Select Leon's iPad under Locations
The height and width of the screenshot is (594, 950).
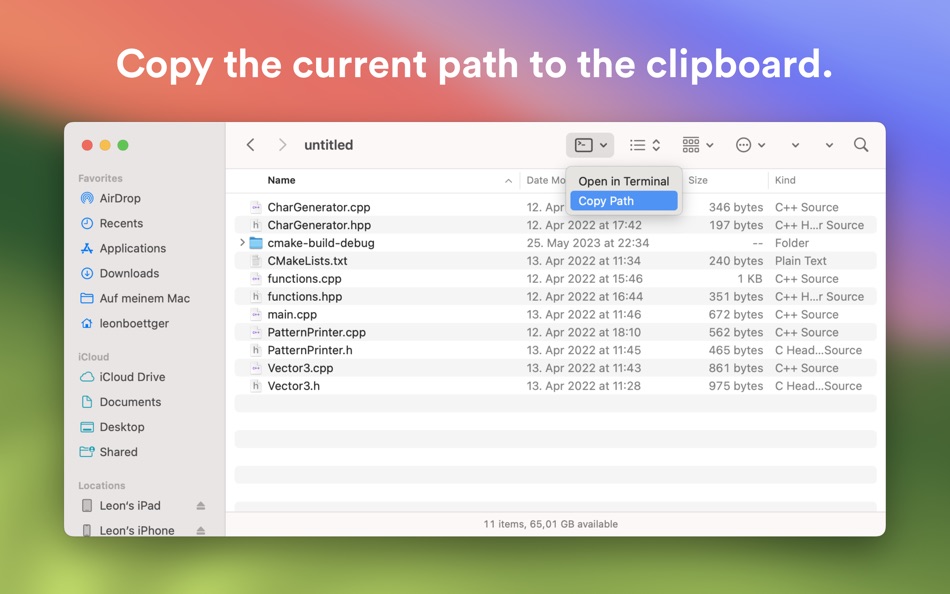(130, 506)
